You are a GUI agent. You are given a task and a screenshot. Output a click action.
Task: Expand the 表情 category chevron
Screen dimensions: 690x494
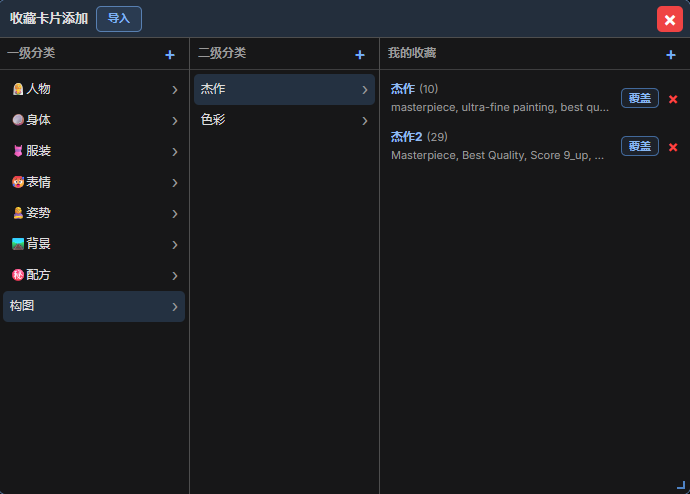pos(175,183)
